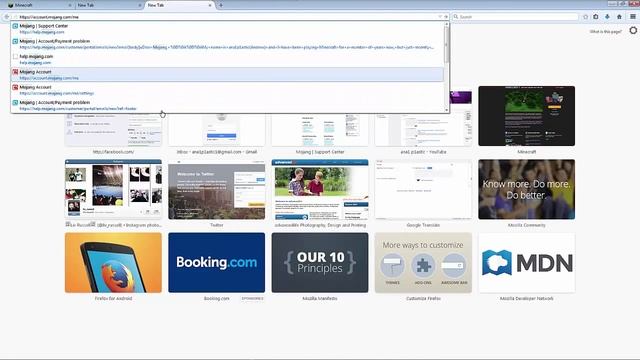Open the Booking.com tile

[x=217, y=263]
